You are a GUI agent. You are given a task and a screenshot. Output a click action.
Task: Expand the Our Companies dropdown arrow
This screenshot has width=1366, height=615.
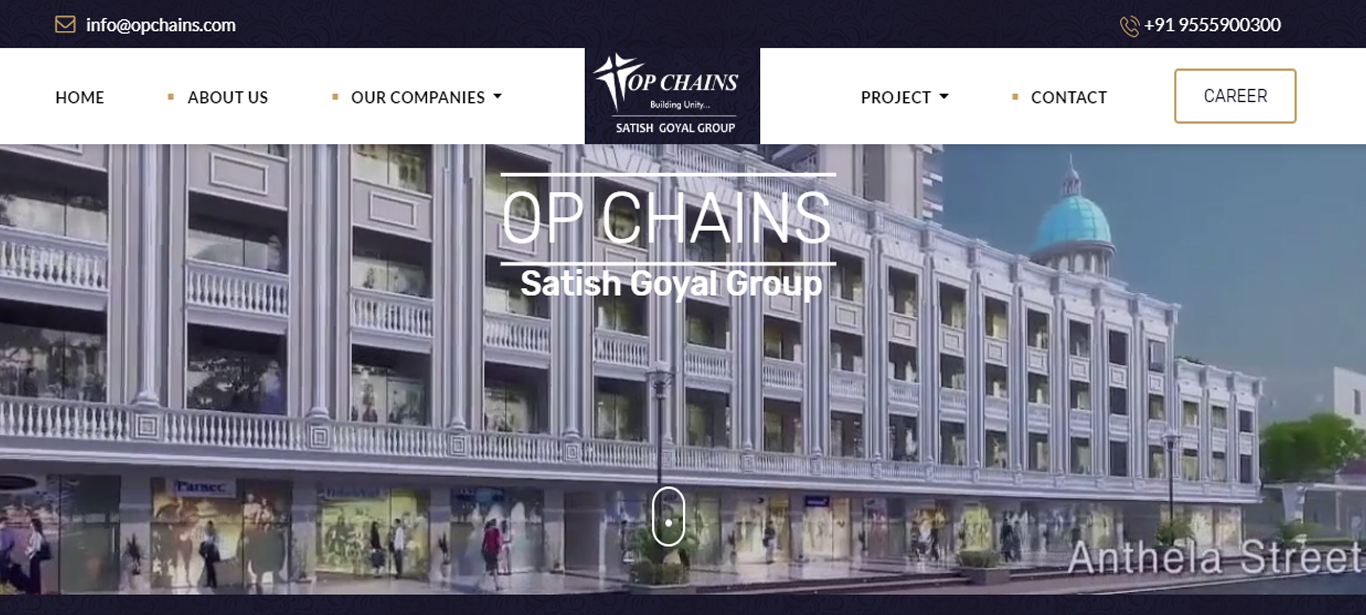(498, 97)
